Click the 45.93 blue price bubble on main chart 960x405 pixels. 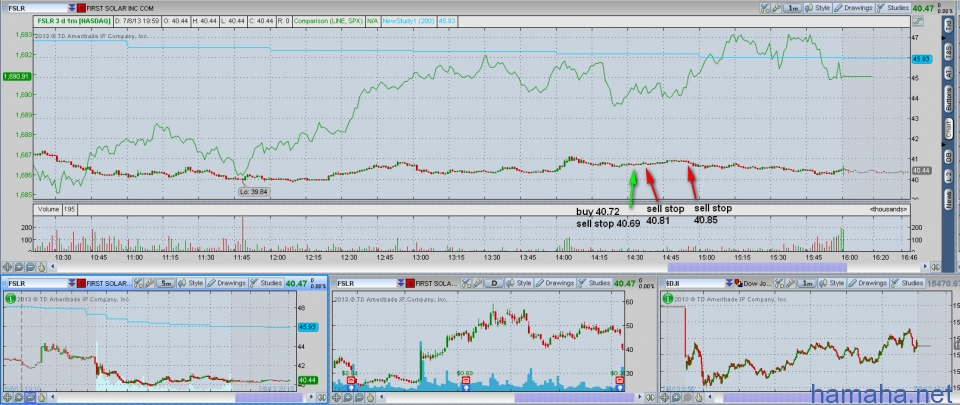click(921, 59)
